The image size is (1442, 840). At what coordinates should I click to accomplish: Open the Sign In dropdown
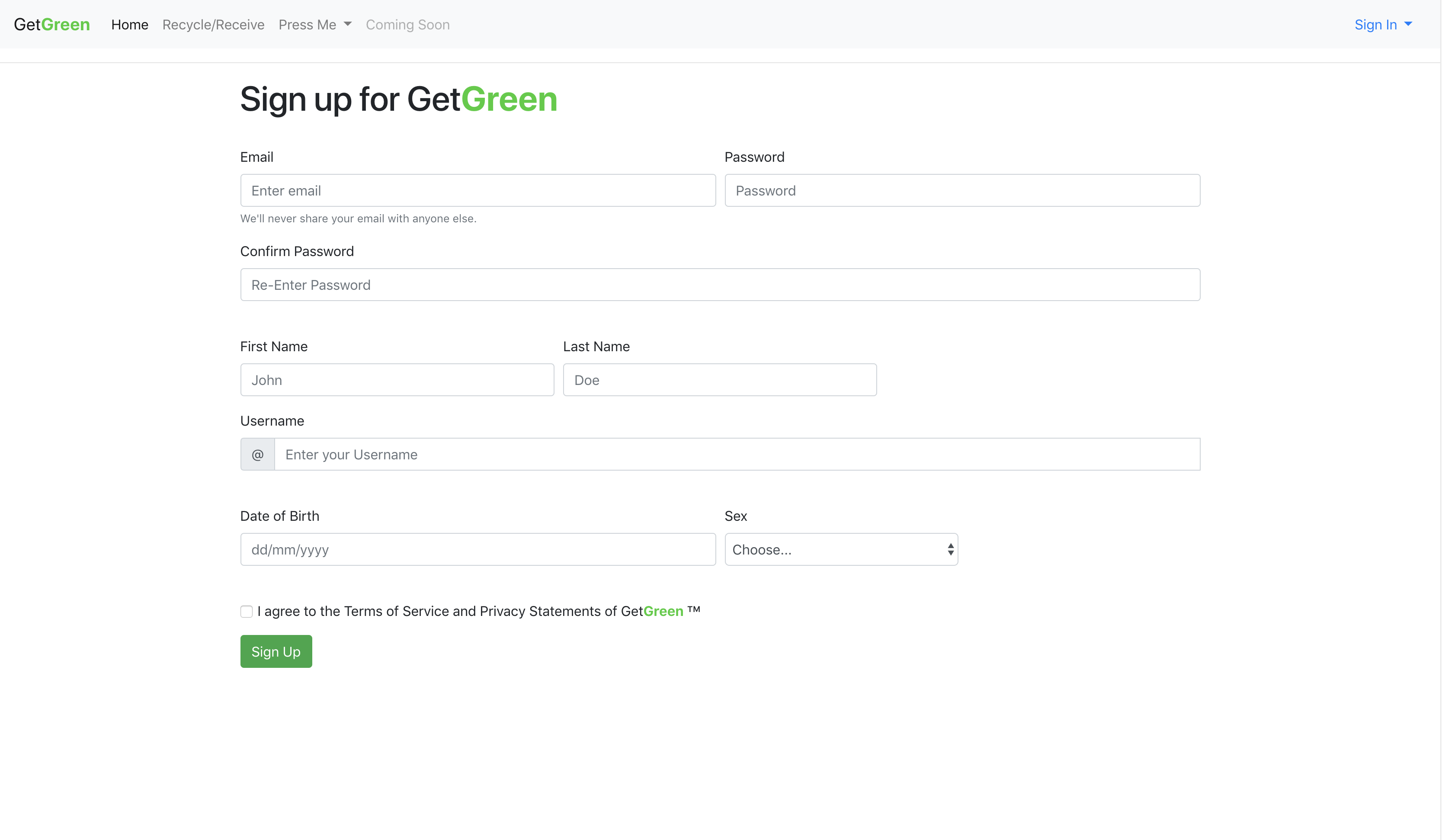coord(1376,25)
